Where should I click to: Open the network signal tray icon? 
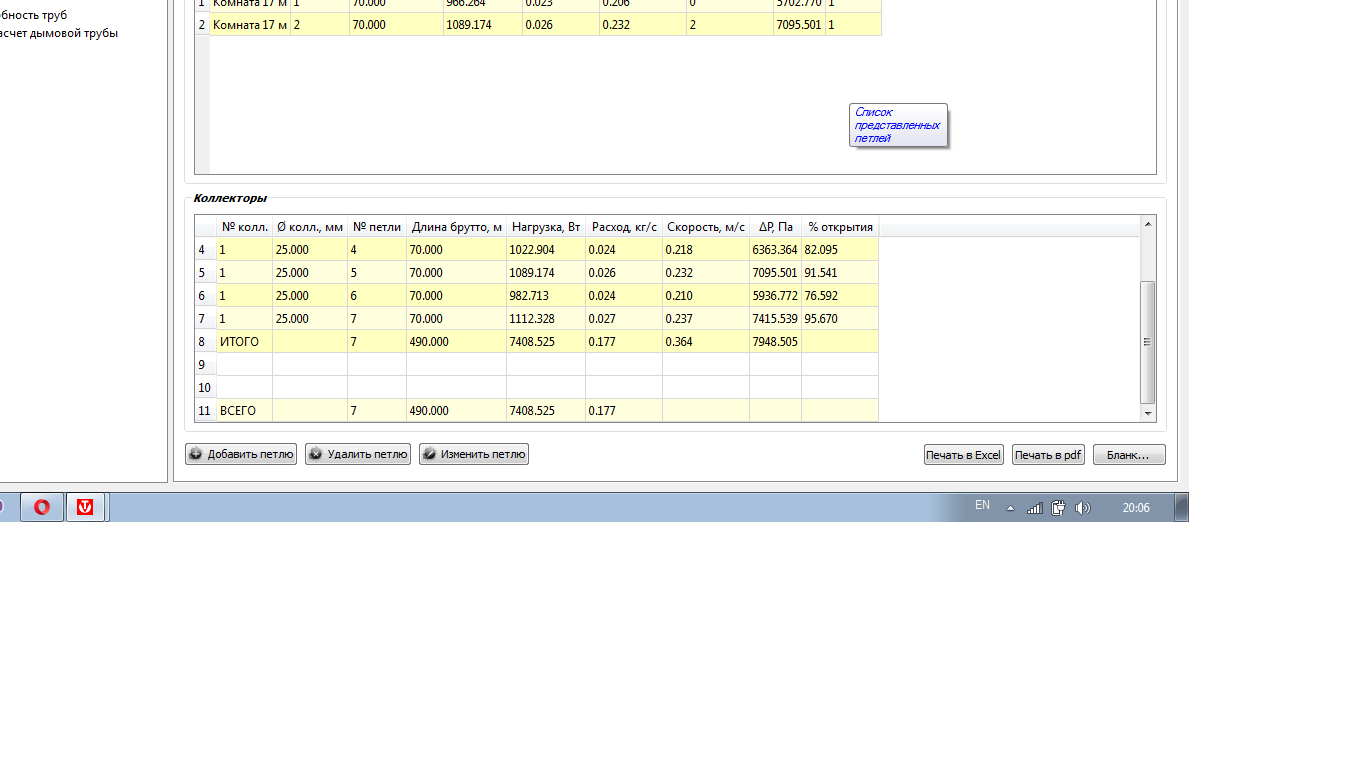point(1035,508)
